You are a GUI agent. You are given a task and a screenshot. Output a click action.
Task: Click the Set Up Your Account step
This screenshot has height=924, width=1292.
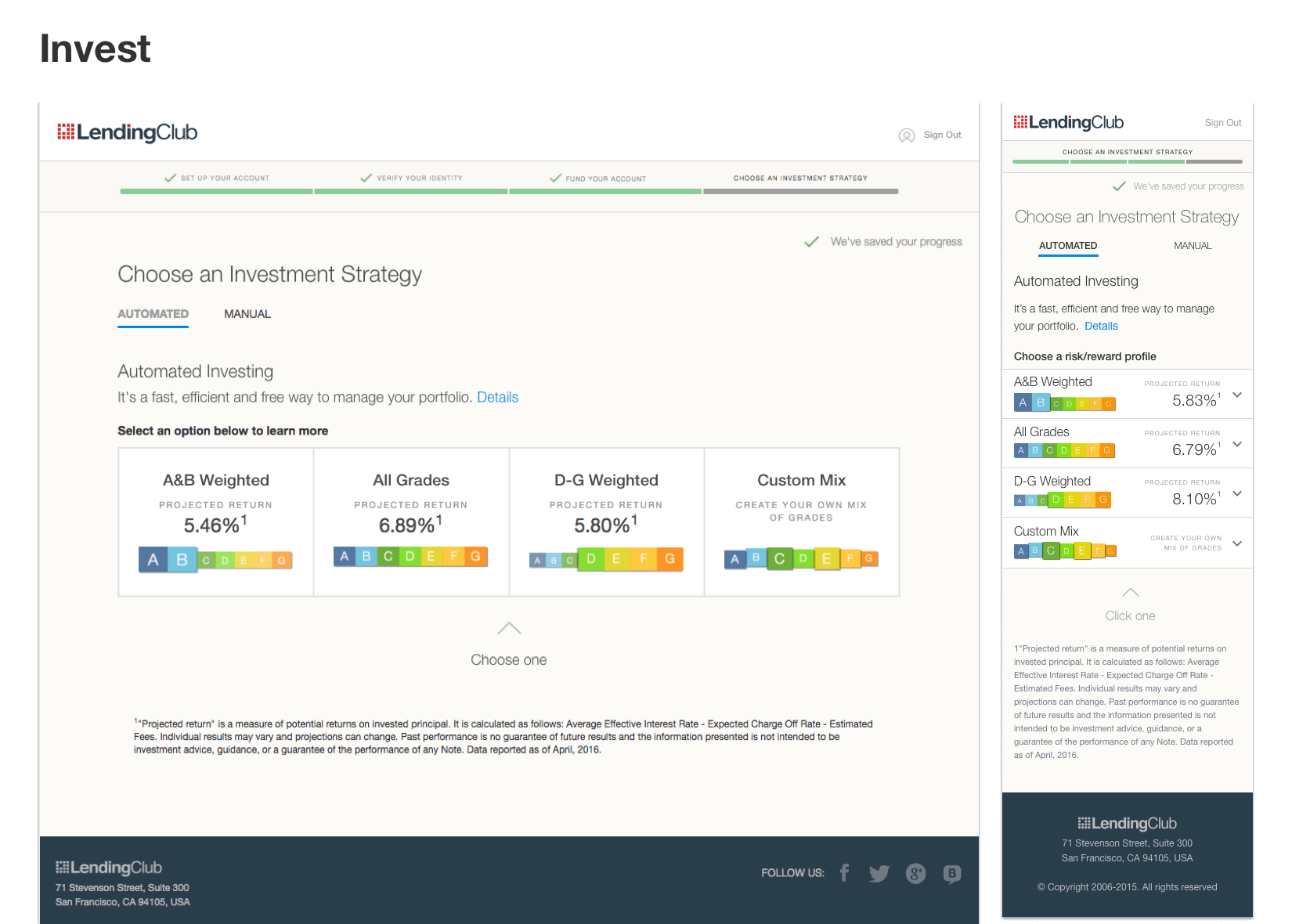coord(217,178)
